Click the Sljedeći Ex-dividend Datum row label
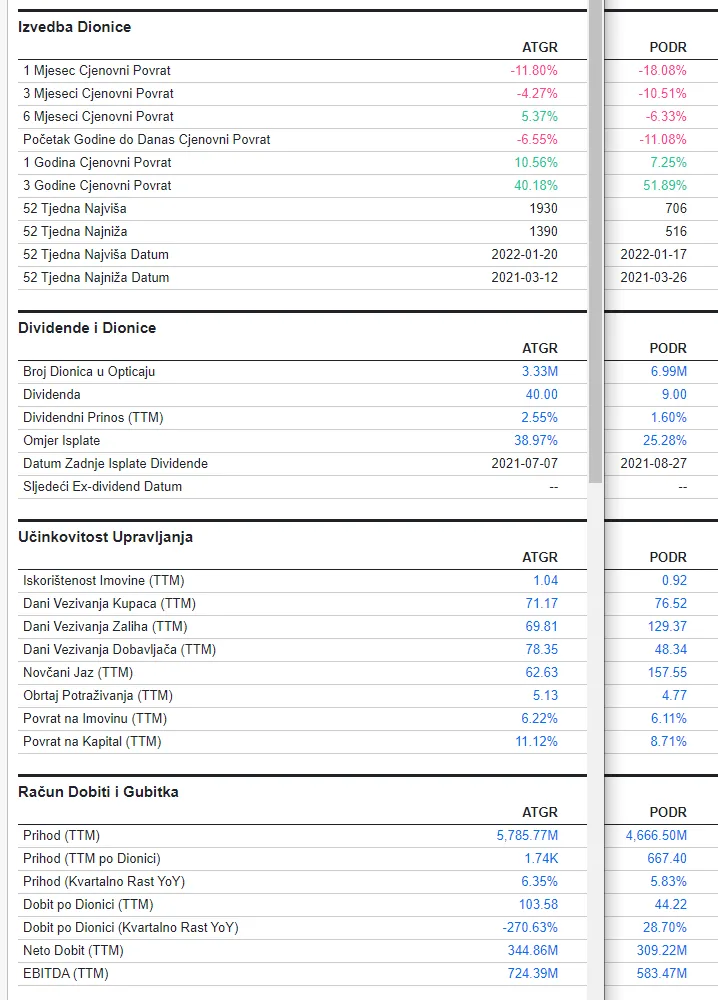 point(103,487)
